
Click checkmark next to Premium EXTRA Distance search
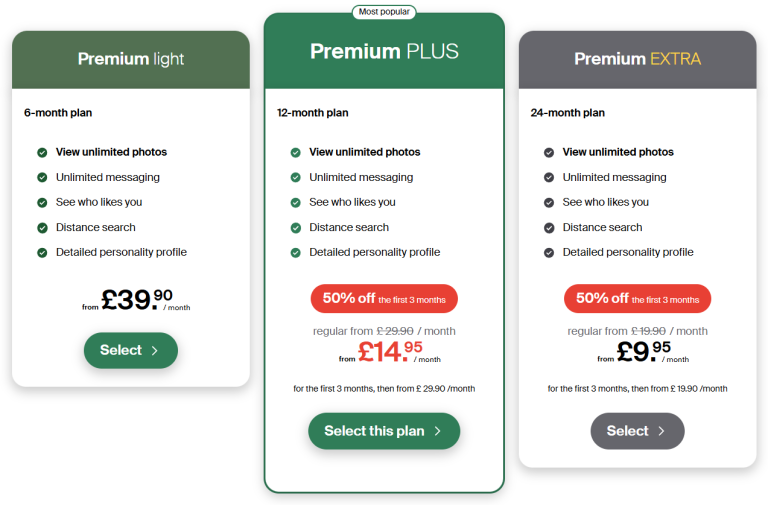point(549,227)
